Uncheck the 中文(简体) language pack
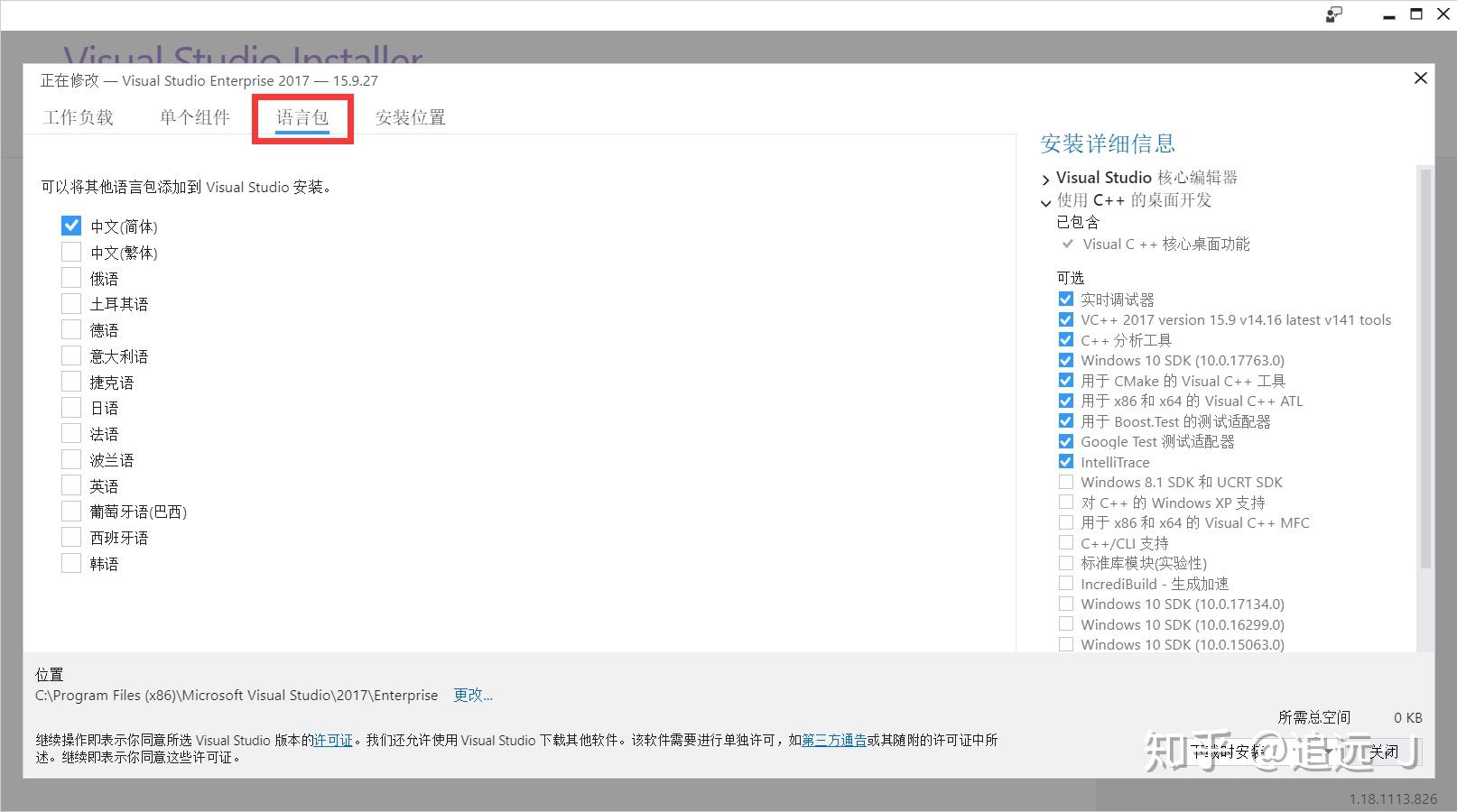This screenshot has height=812, width=1457. (x=71, y=226)
